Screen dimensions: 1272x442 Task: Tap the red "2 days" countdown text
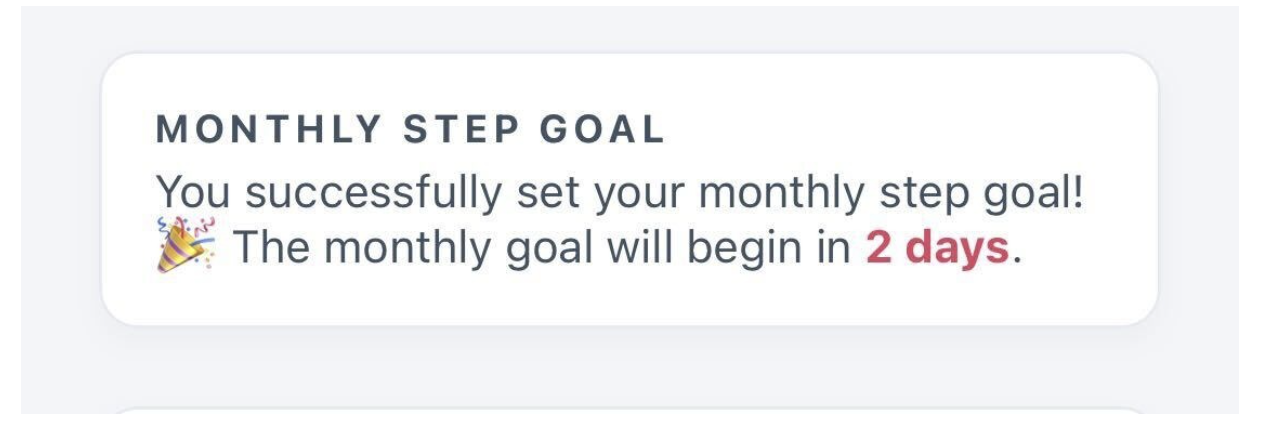(937, 247)
